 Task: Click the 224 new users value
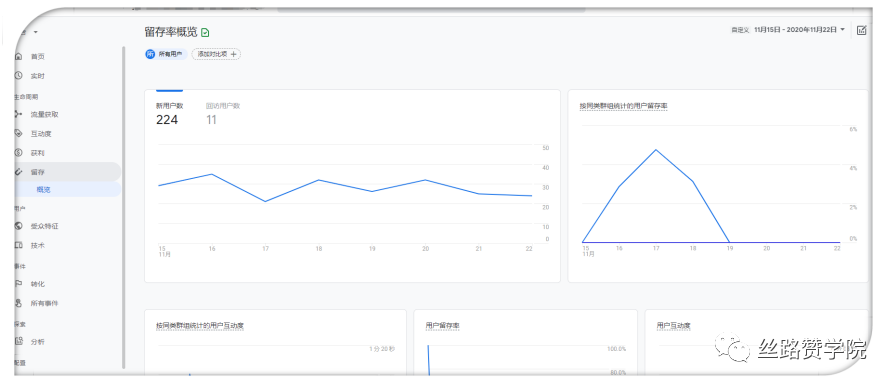[x=167, y=120]
